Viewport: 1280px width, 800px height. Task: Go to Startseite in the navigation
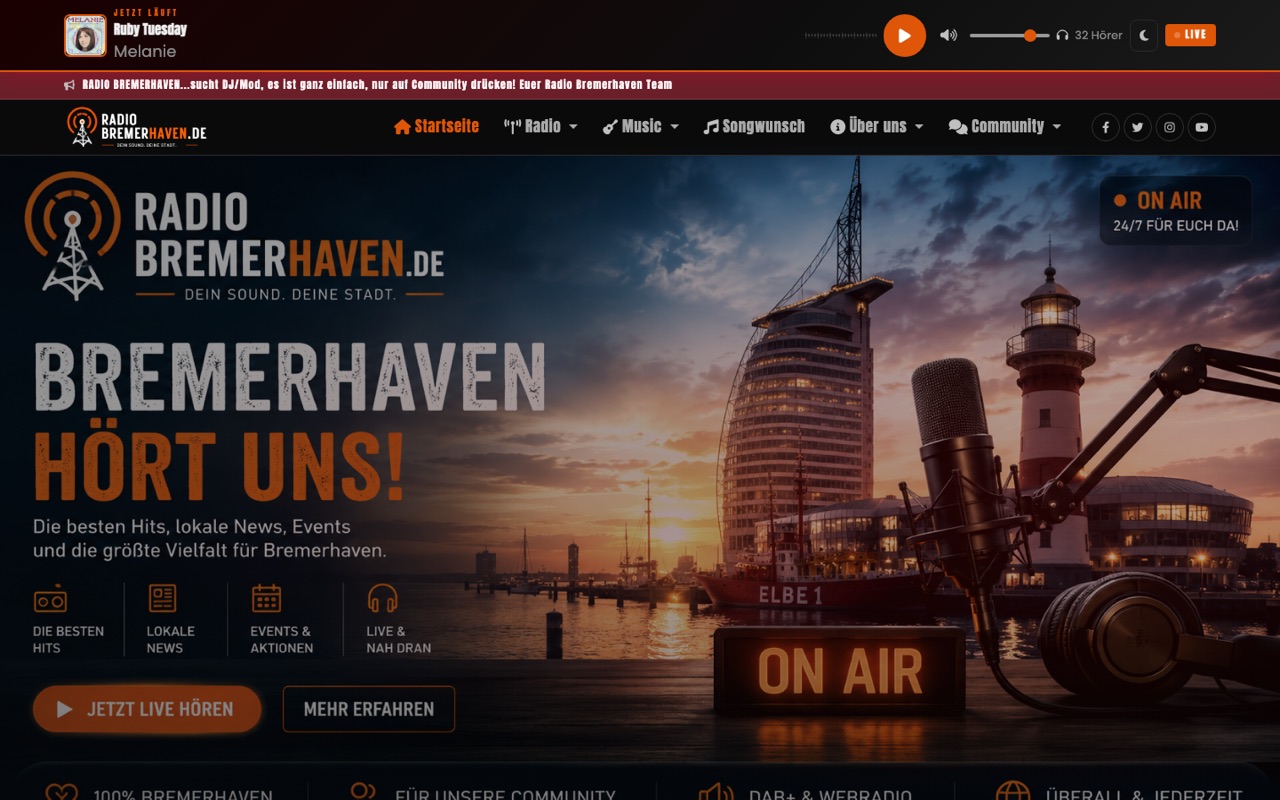click(436, 126)
